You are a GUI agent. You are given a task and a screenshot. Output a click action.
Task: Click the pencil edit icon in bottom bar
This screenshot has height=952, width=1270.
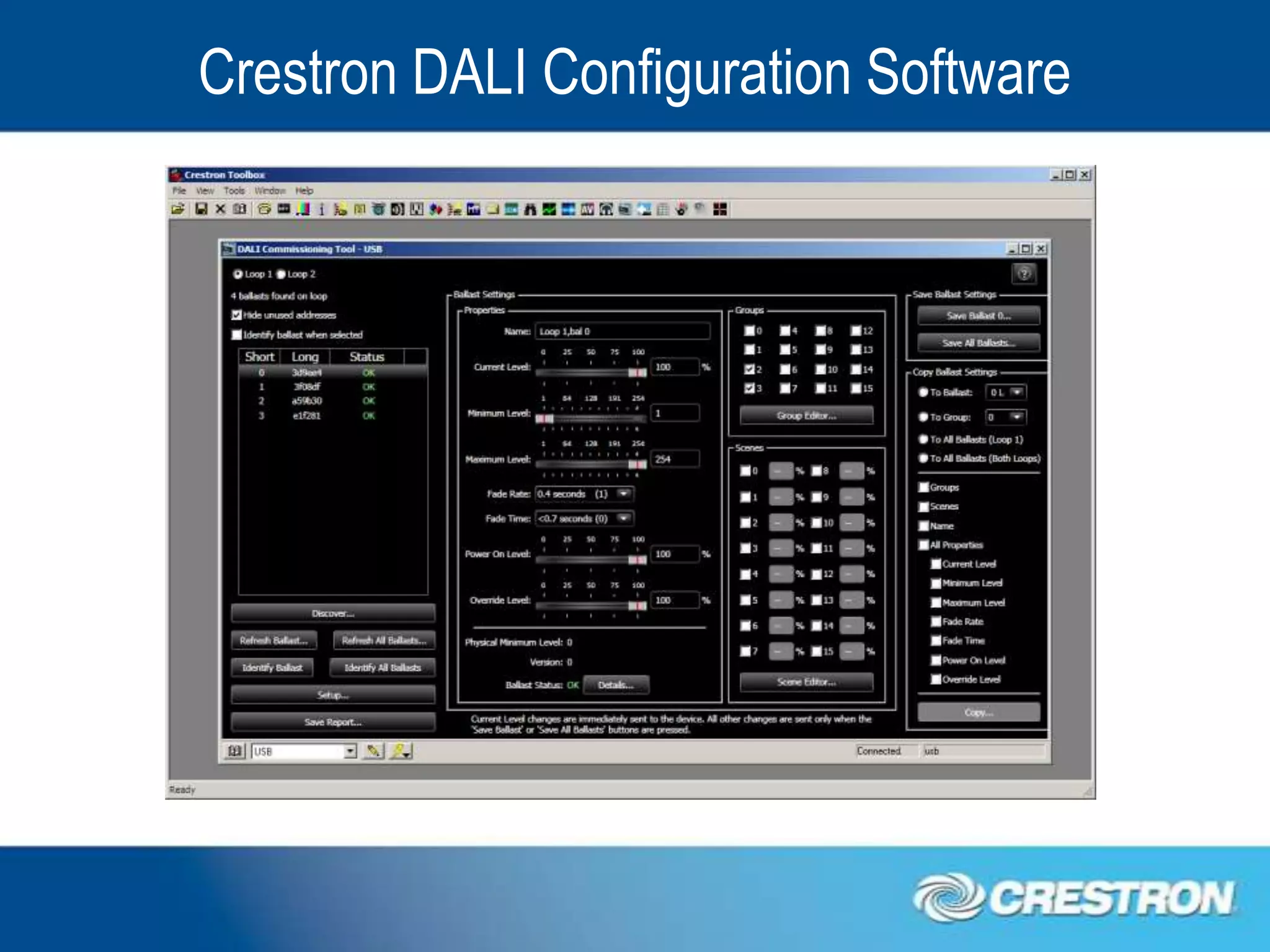373,751
